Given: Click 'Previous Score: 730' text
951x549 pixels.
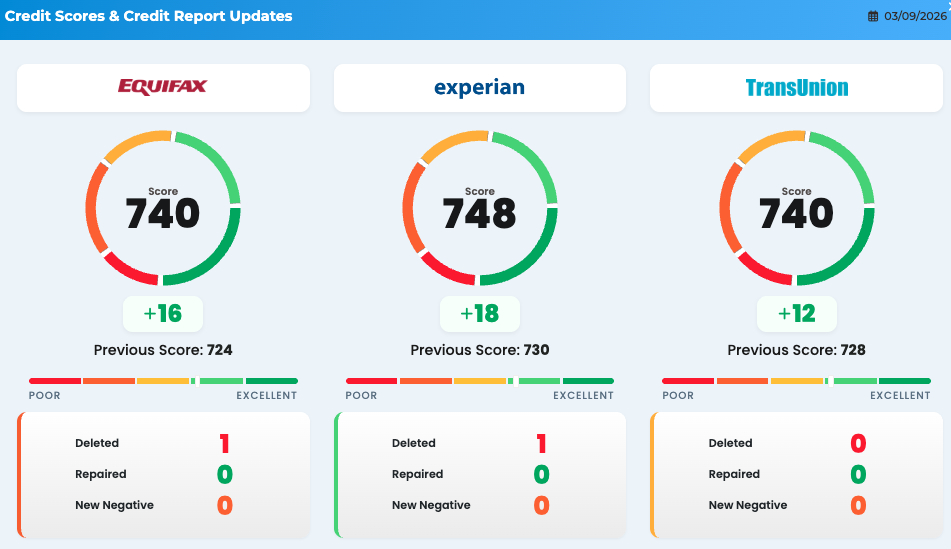Looking at the screenshot, I should click(480, 350).
